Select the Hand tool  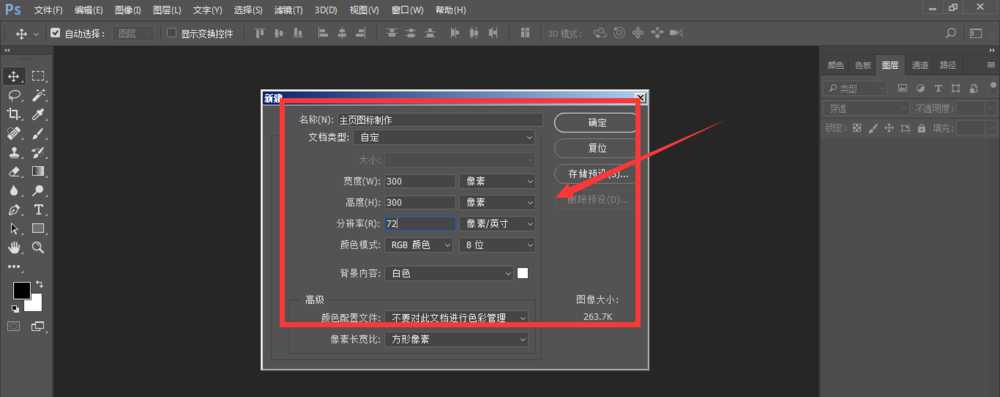[x=14, y=247]
